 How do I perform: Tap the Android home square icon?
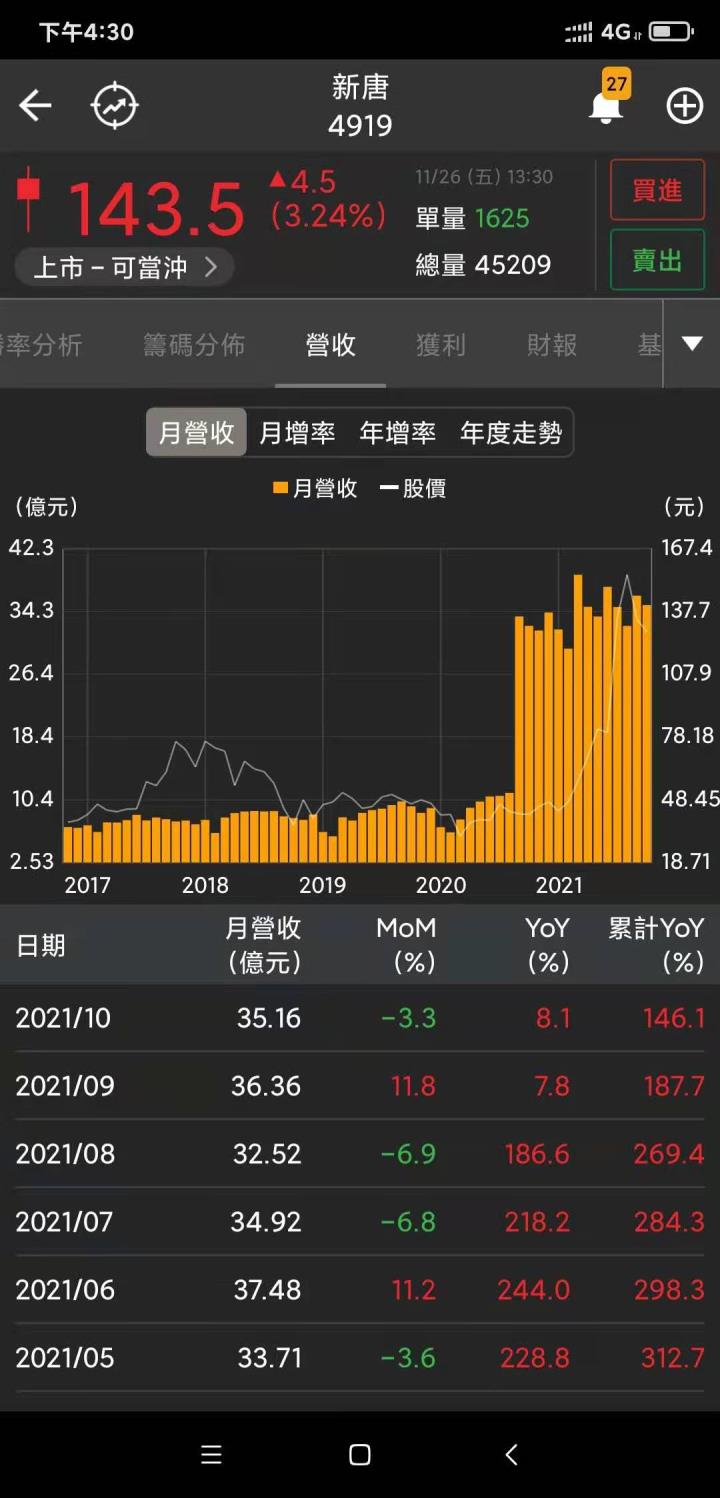pos(360,1455)
